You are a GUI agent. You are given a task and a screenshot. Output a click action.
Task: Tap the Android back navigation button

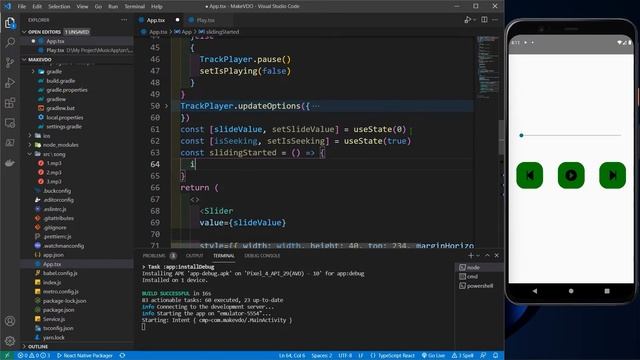535,291
